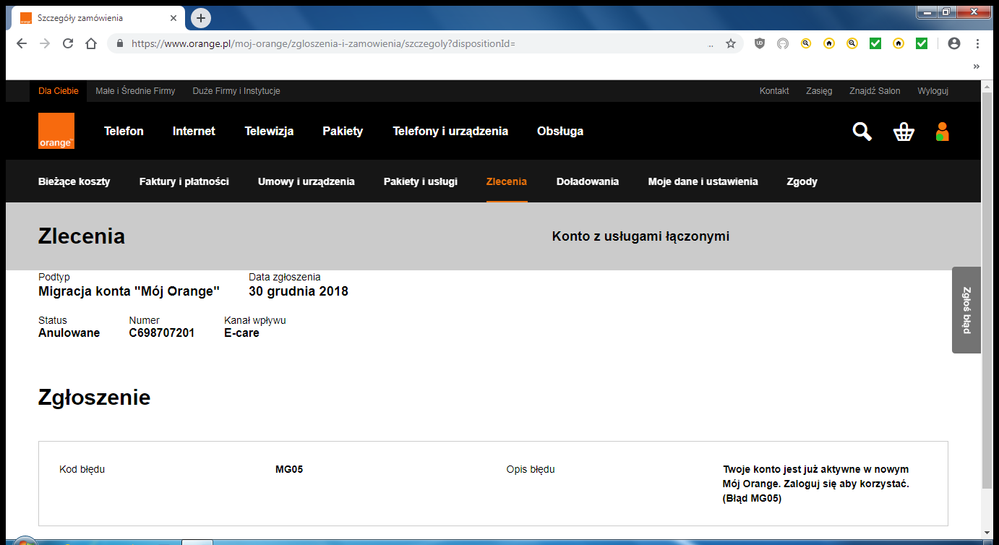The width and height of the screenshot is (999, 545).
Task: Open the uBlock Origin shield extension
Action: click(759, 43)
